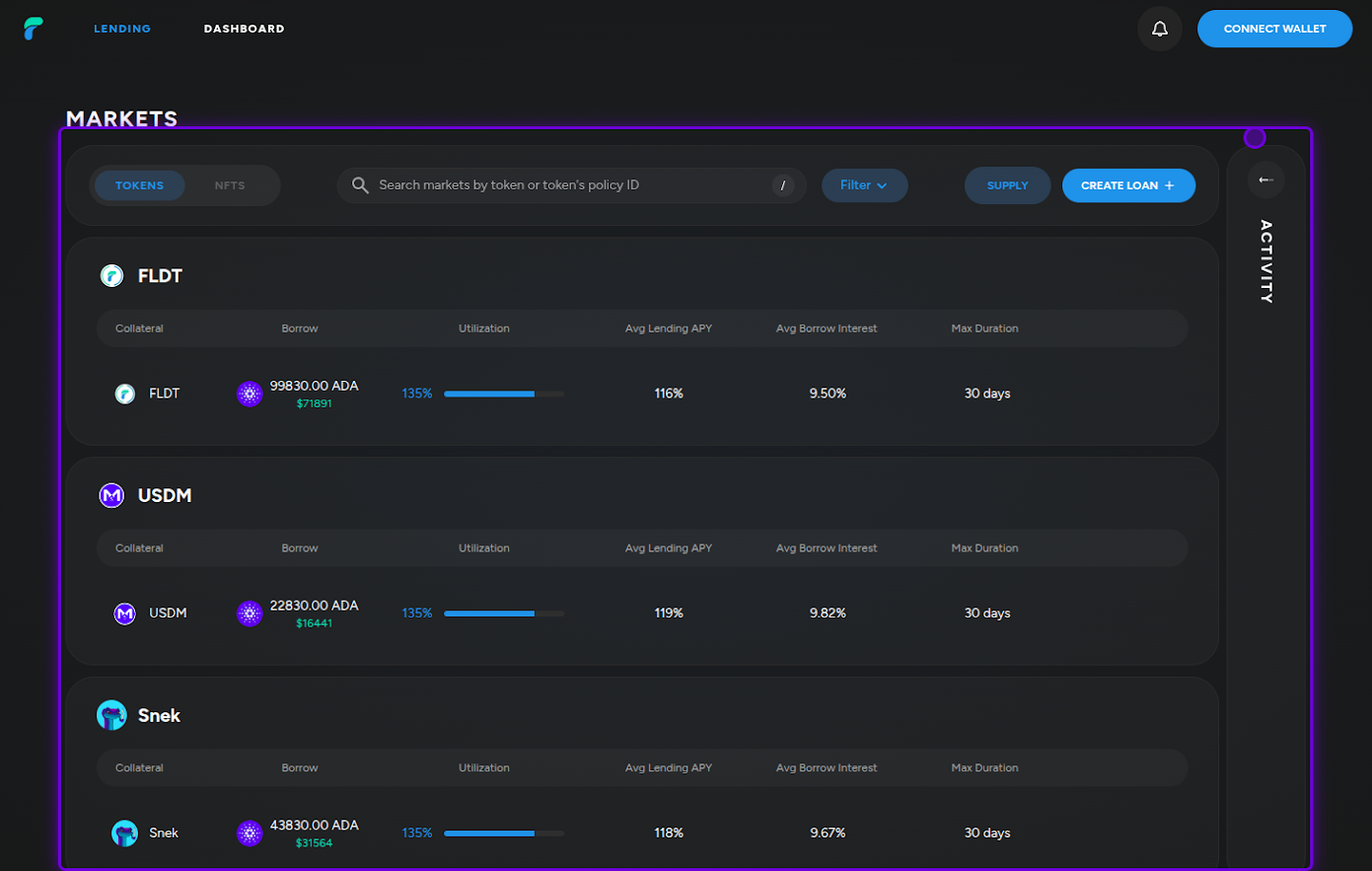Click the app logo in the header

34,29
